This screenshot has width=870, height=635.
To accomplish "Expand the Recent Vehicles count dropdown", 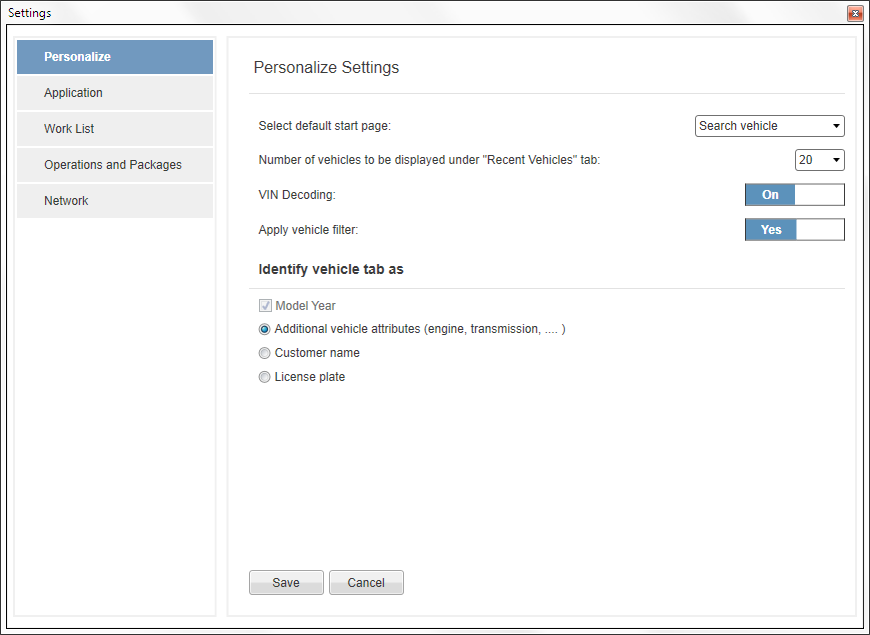I will coord(820,160).
